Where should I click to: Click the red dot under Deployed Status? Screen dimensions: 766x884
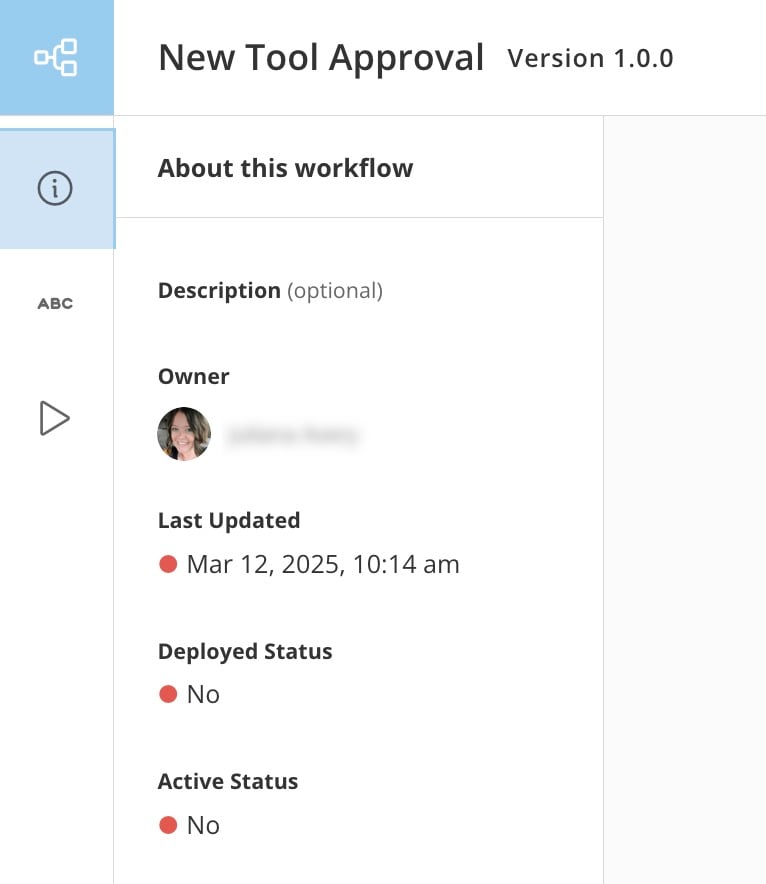coord(169,694)
